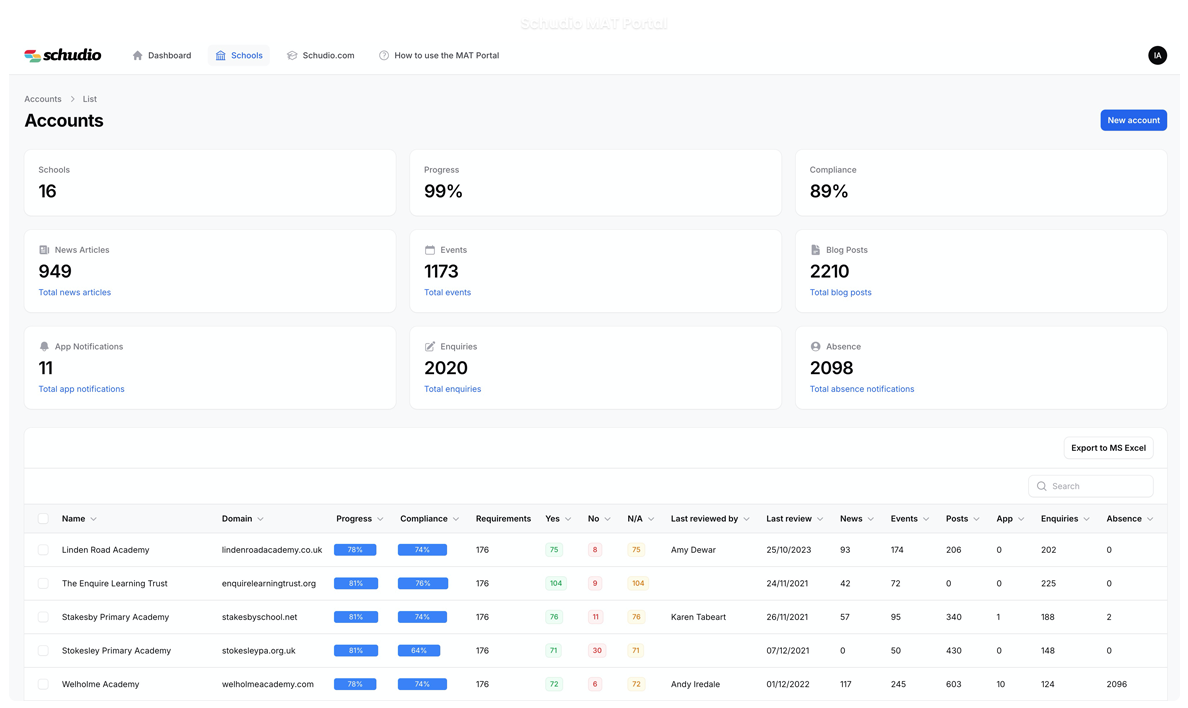
Task: Expand the Compliance column sort arrow
Action: [x=456, y=519]
